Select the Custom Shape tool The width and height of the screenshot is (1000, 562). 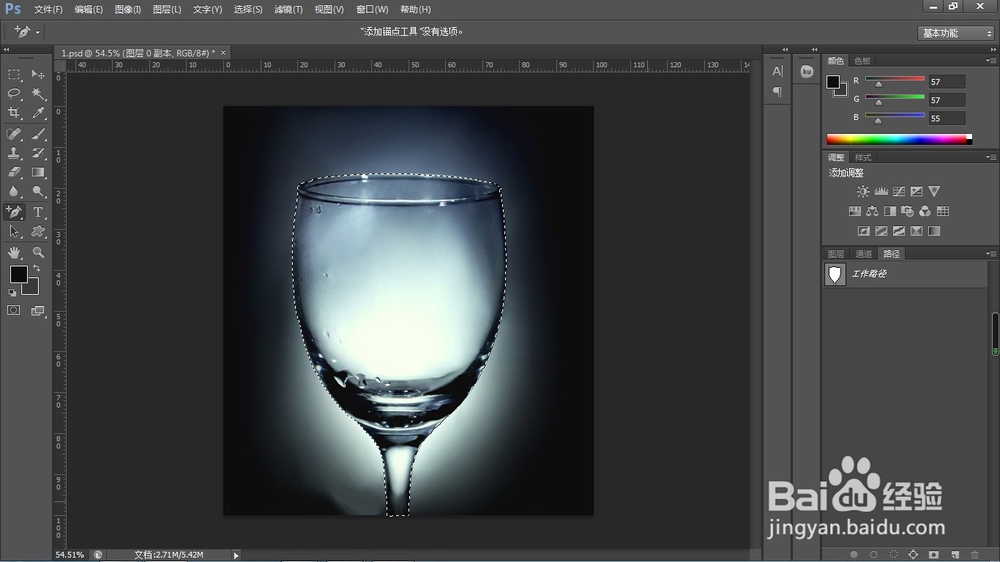point(38,232)
